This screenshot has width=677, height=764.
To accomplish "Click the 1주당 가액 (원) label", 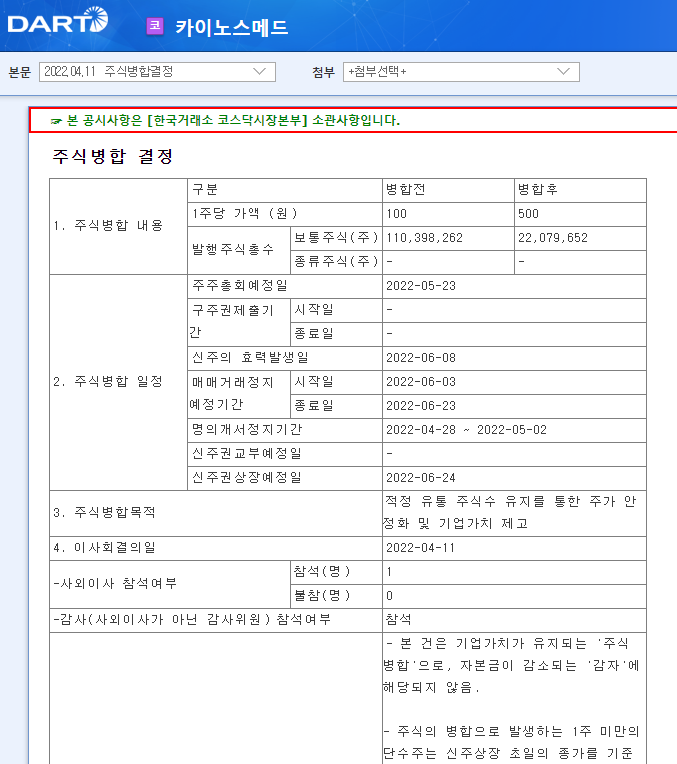I will (x=245, y=214).
